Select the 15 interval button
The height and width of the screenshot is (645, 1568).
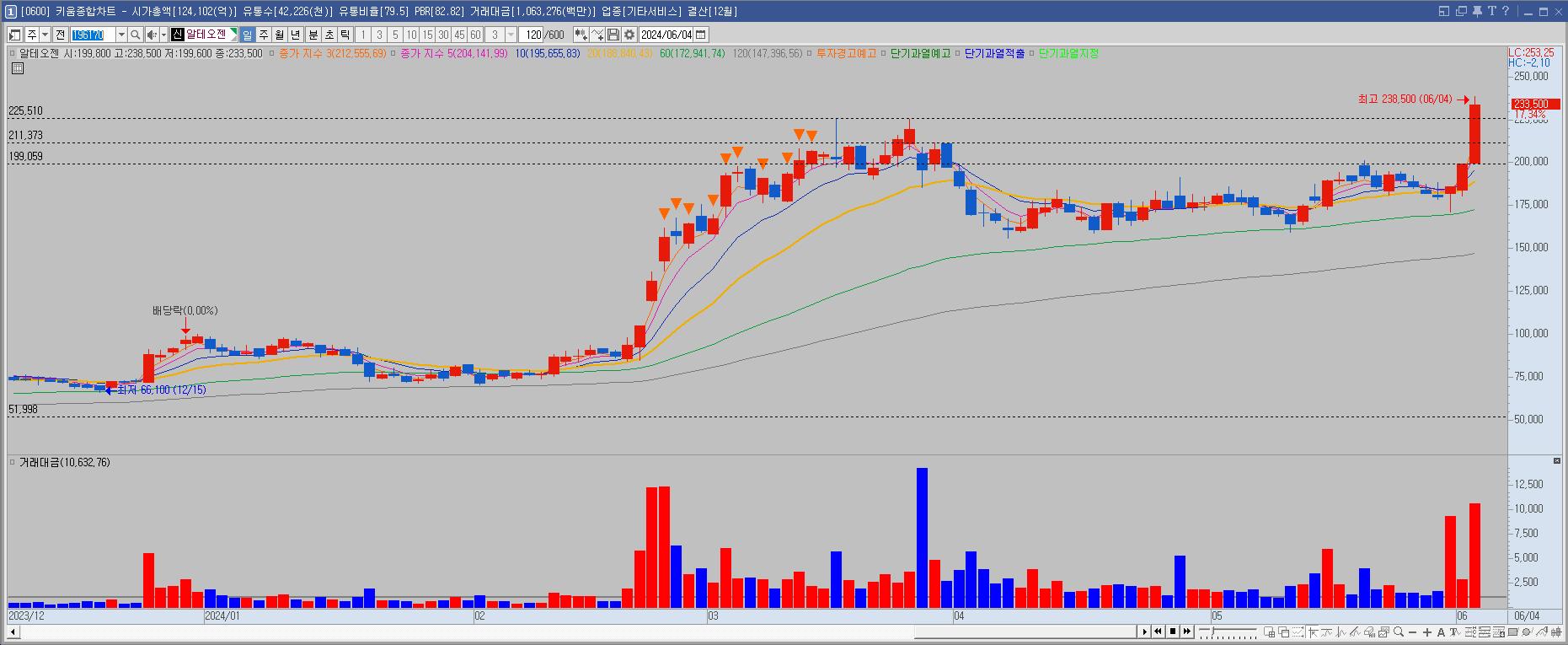click(427, 35)
